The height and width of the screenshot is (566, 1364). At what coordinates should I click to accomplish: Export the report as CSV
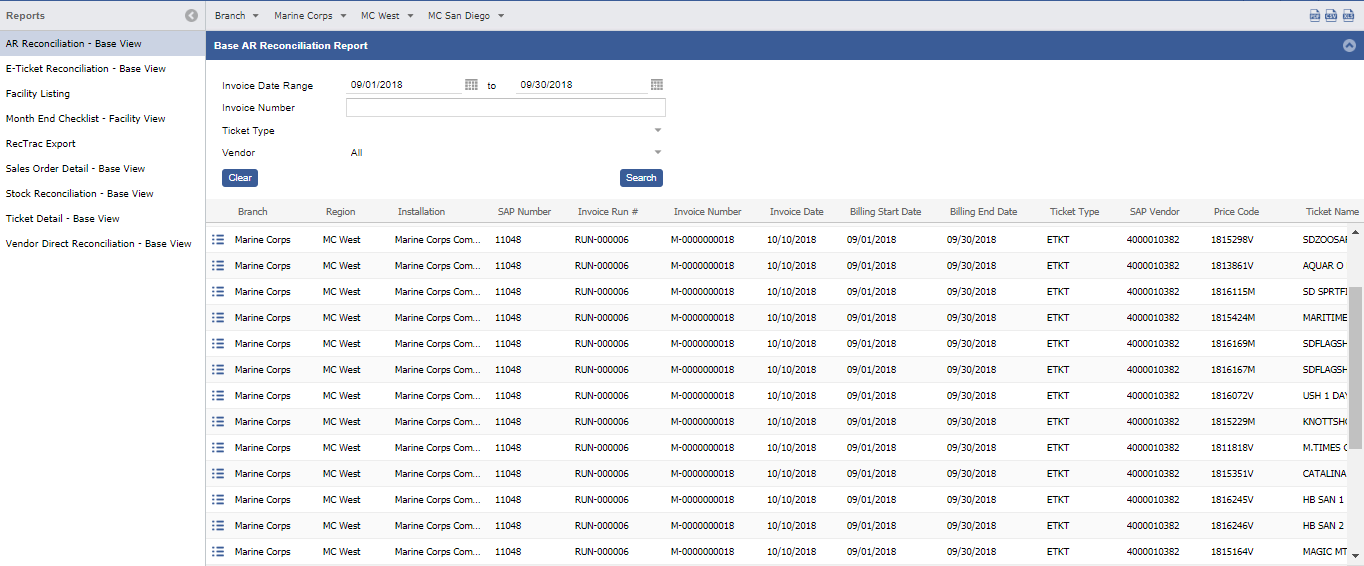pyautogui.click(x=1331, y=15)
